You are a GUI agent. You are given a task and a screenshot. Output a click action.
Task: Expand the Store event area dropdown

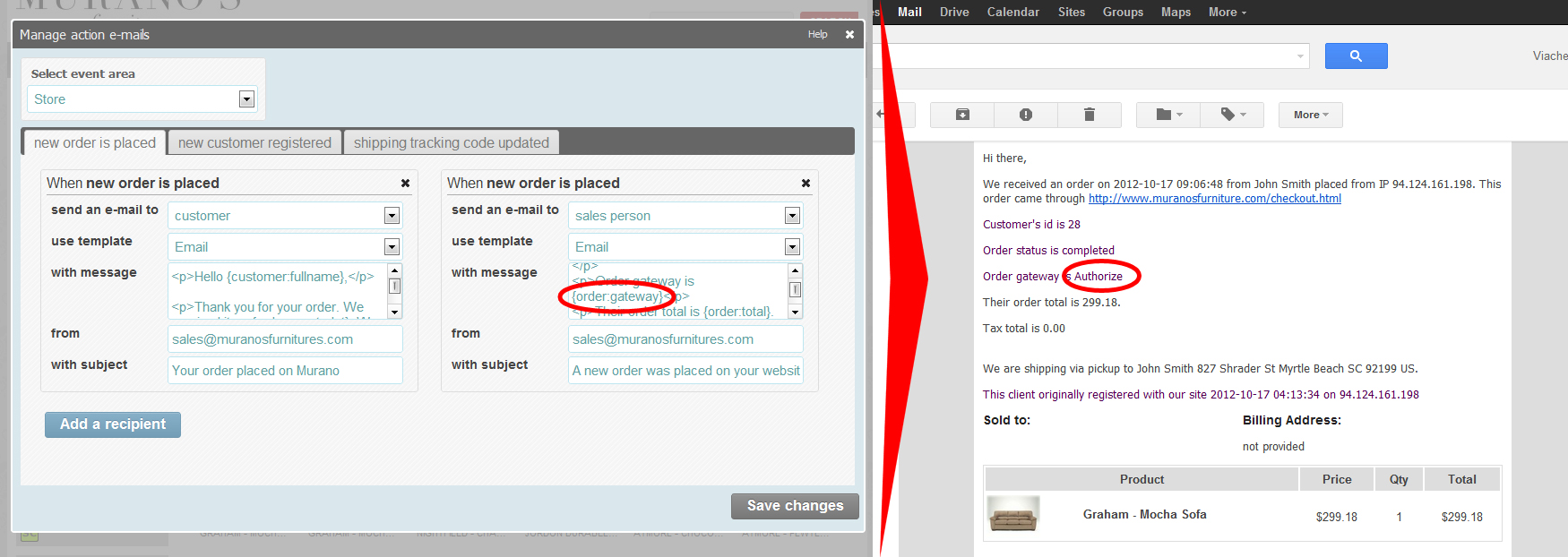pyautogui.click(x=246, y=99)
